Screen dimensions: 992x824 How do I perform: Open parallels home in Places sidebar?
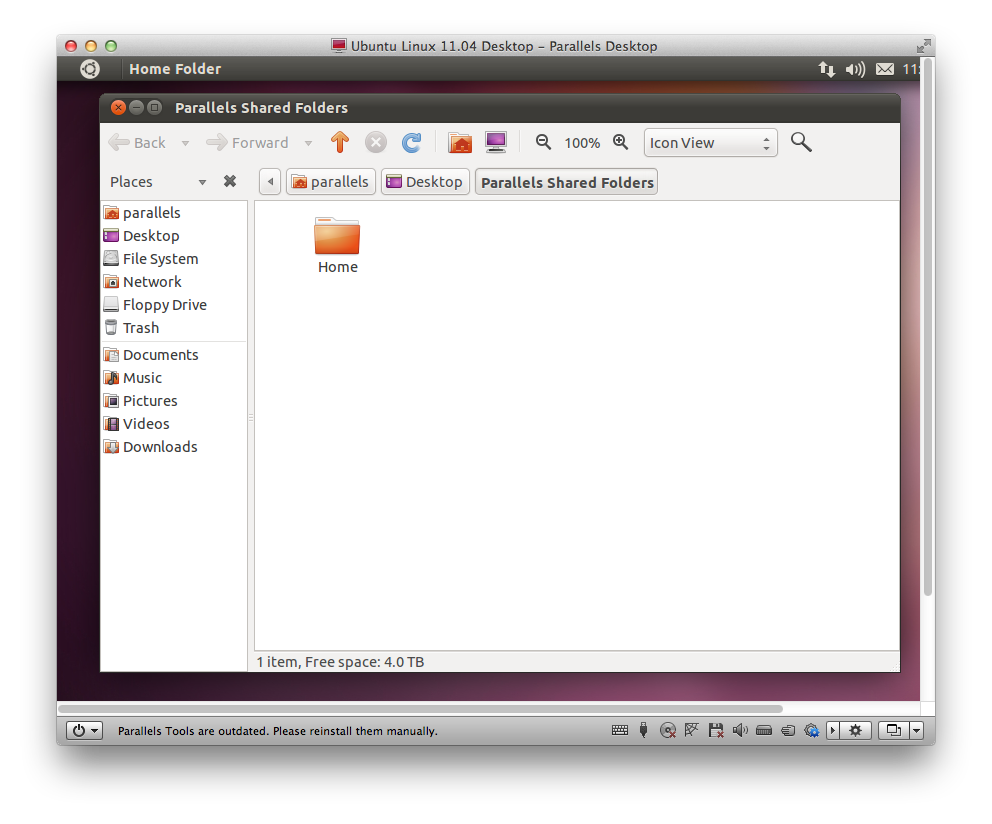pos(174,213)
